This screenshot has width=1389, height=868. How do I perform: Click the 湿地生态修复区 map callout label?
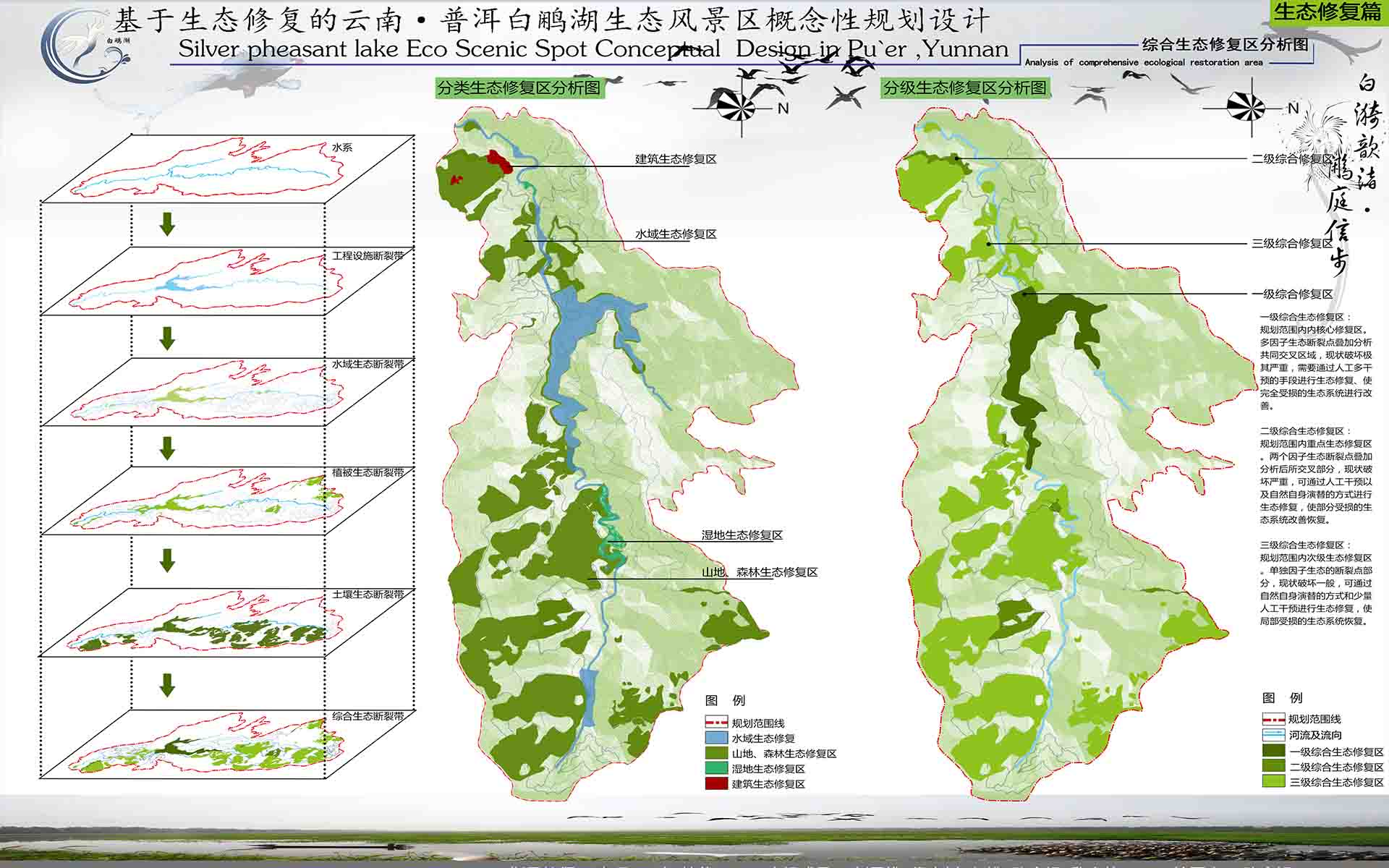pos(742,535)
